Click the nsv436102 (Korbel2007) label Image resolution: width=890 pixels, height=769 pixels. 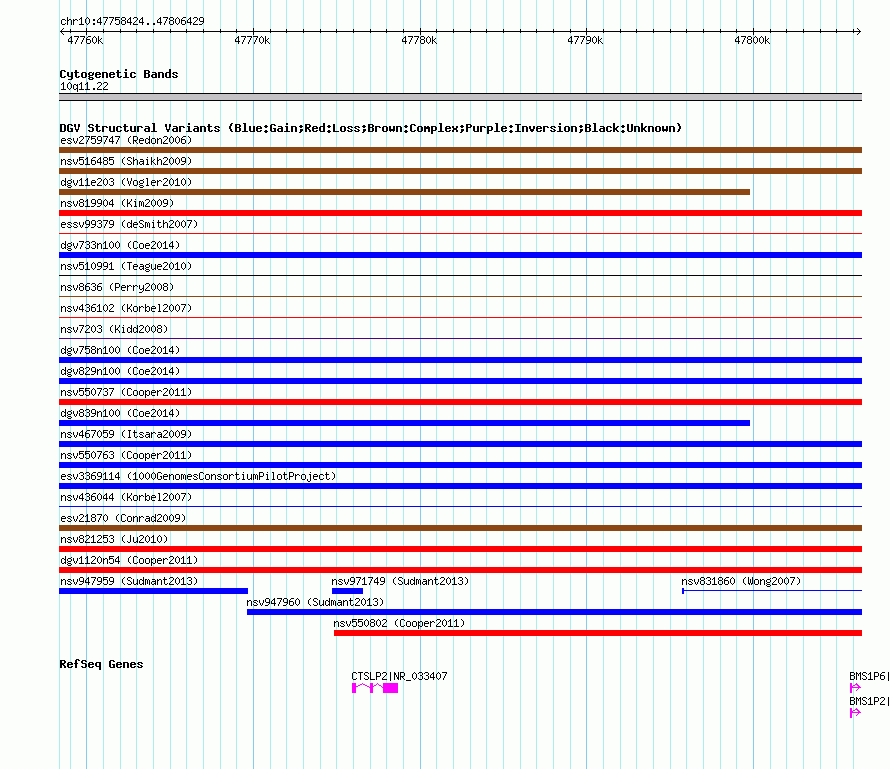(126, 308)
